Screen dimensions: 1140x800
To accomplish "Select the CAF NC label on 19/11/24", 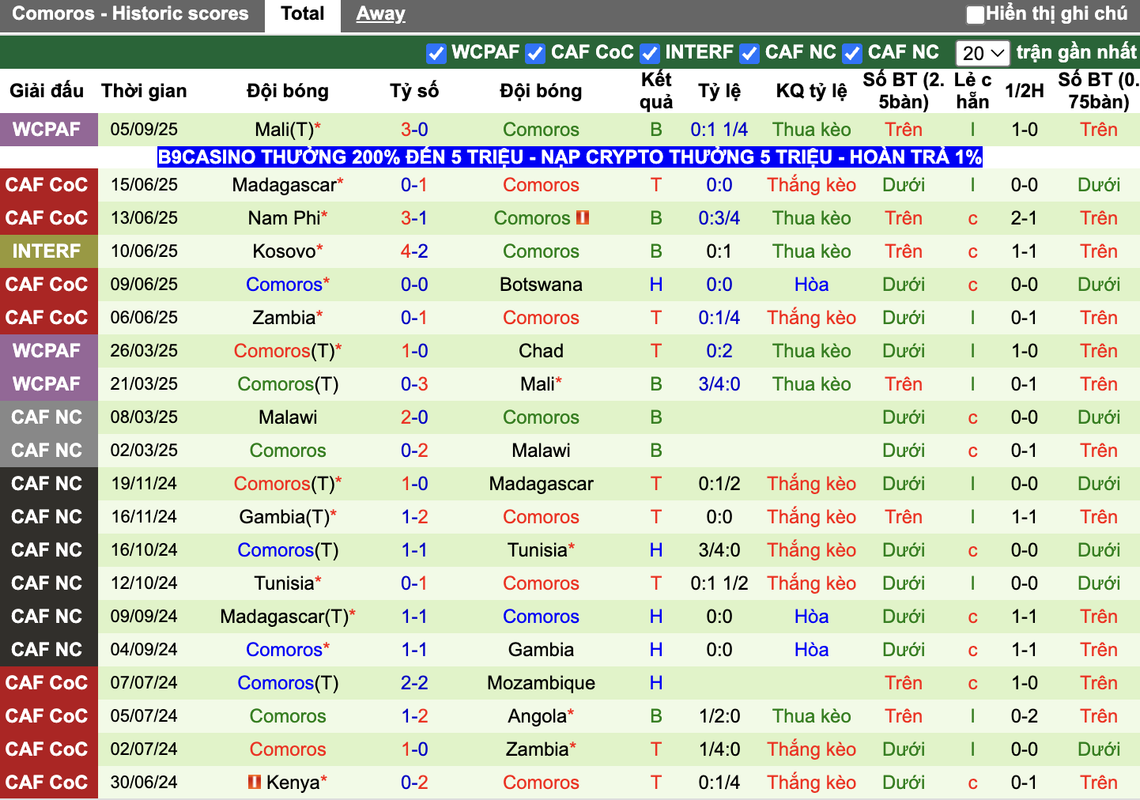I will [x=48, y=484].
